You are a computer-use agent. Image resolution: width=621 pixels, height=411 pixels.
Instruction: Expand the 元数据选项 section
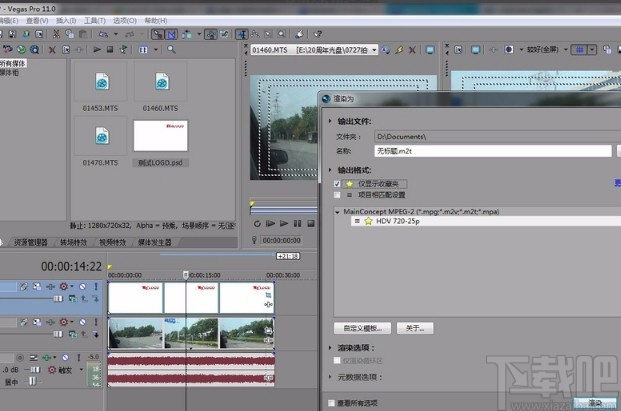coord(331,376)
